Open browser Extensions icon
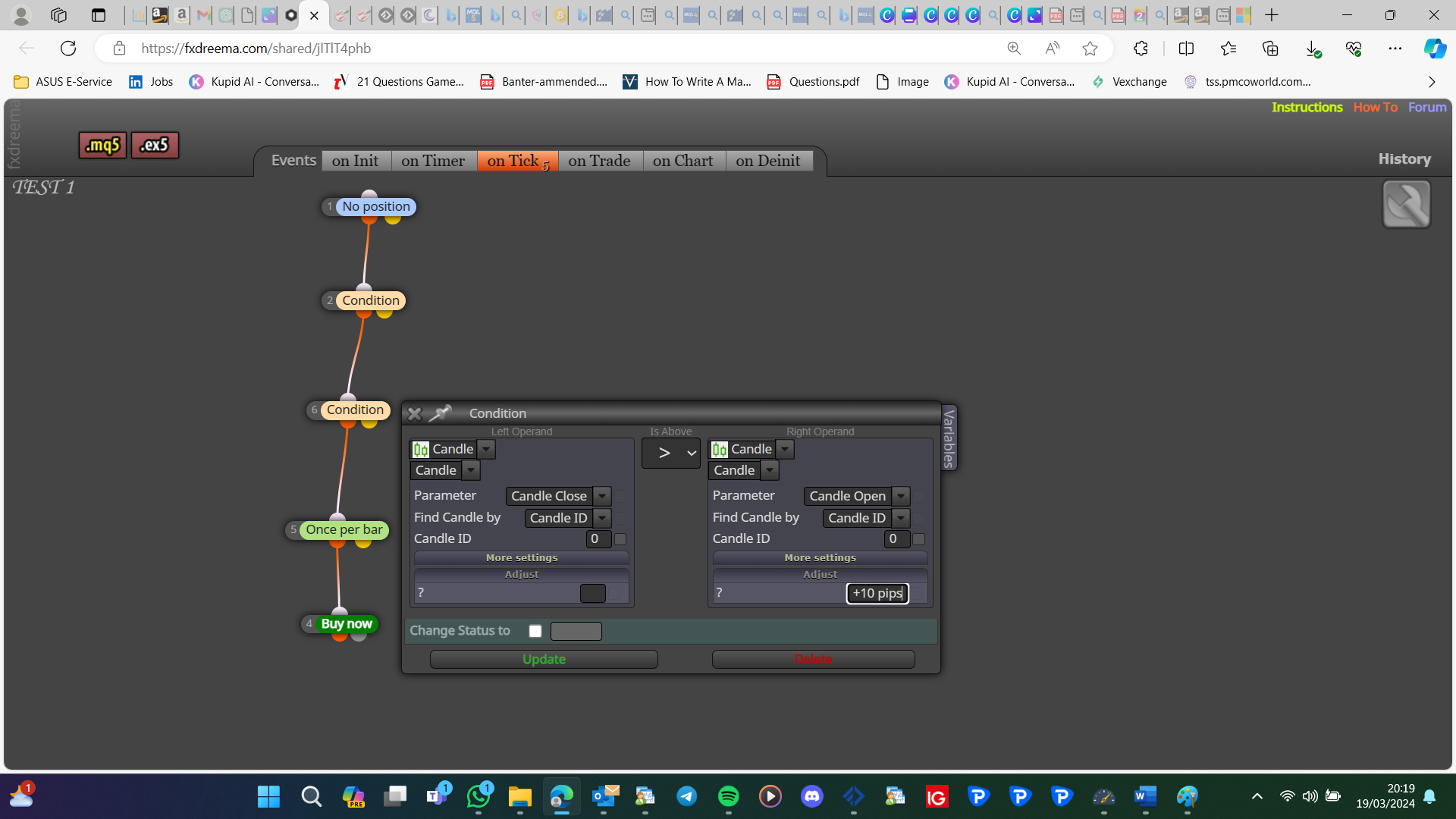Image resolution: width=1456 pixels, height=819 pixels. coord(1141,49)
